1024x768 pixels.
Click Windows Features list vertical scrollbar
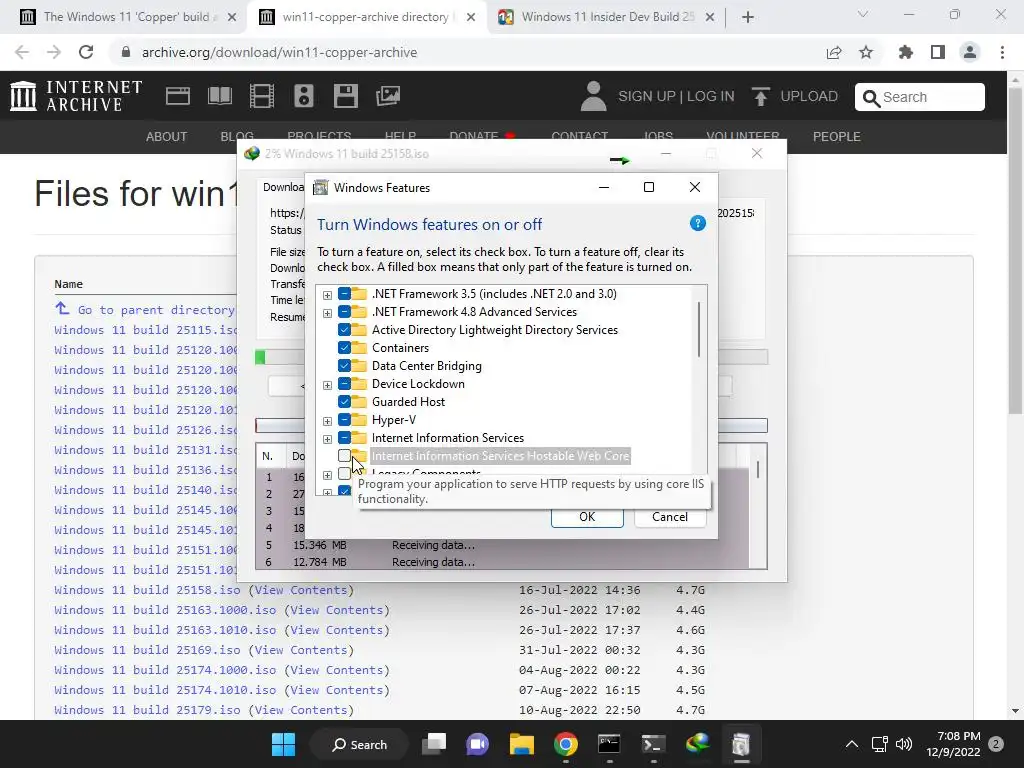[699, 330]
